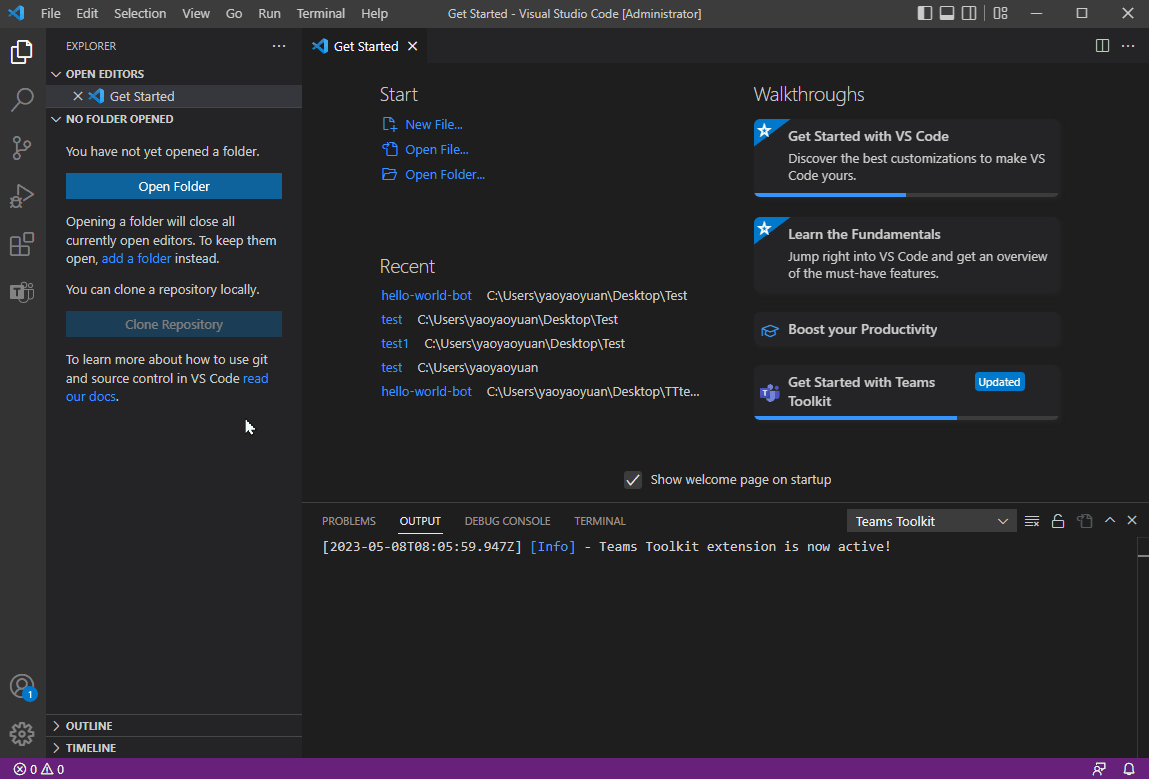Open the Search view in activity bar
1149x779 pixels.
[22, 100]
